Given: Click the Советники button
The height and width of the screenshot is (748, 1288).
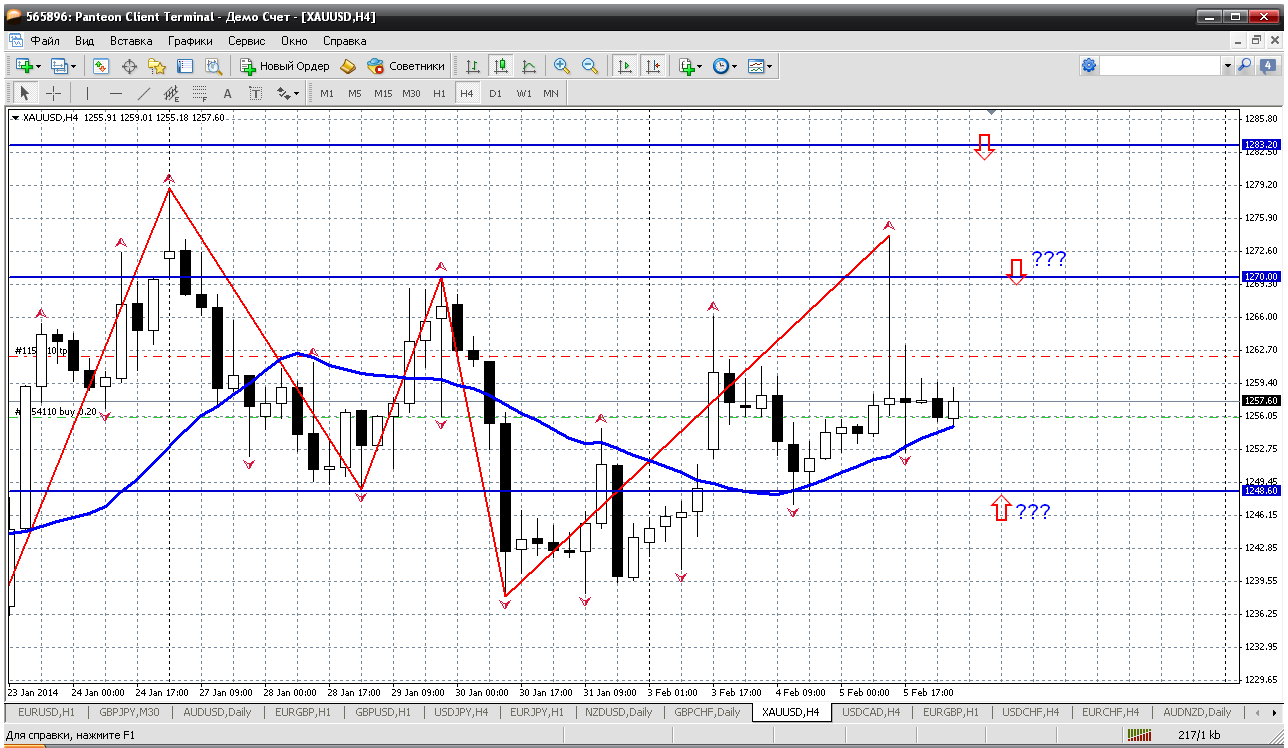Looking at the screenshot, I should tap(406, 66).
